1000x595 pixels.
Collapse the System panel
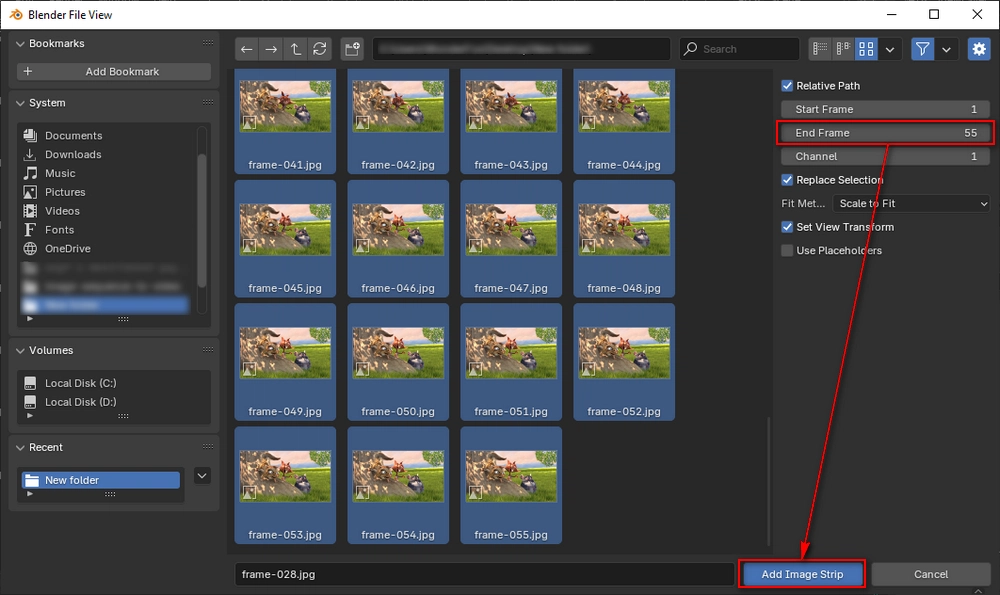20,103
